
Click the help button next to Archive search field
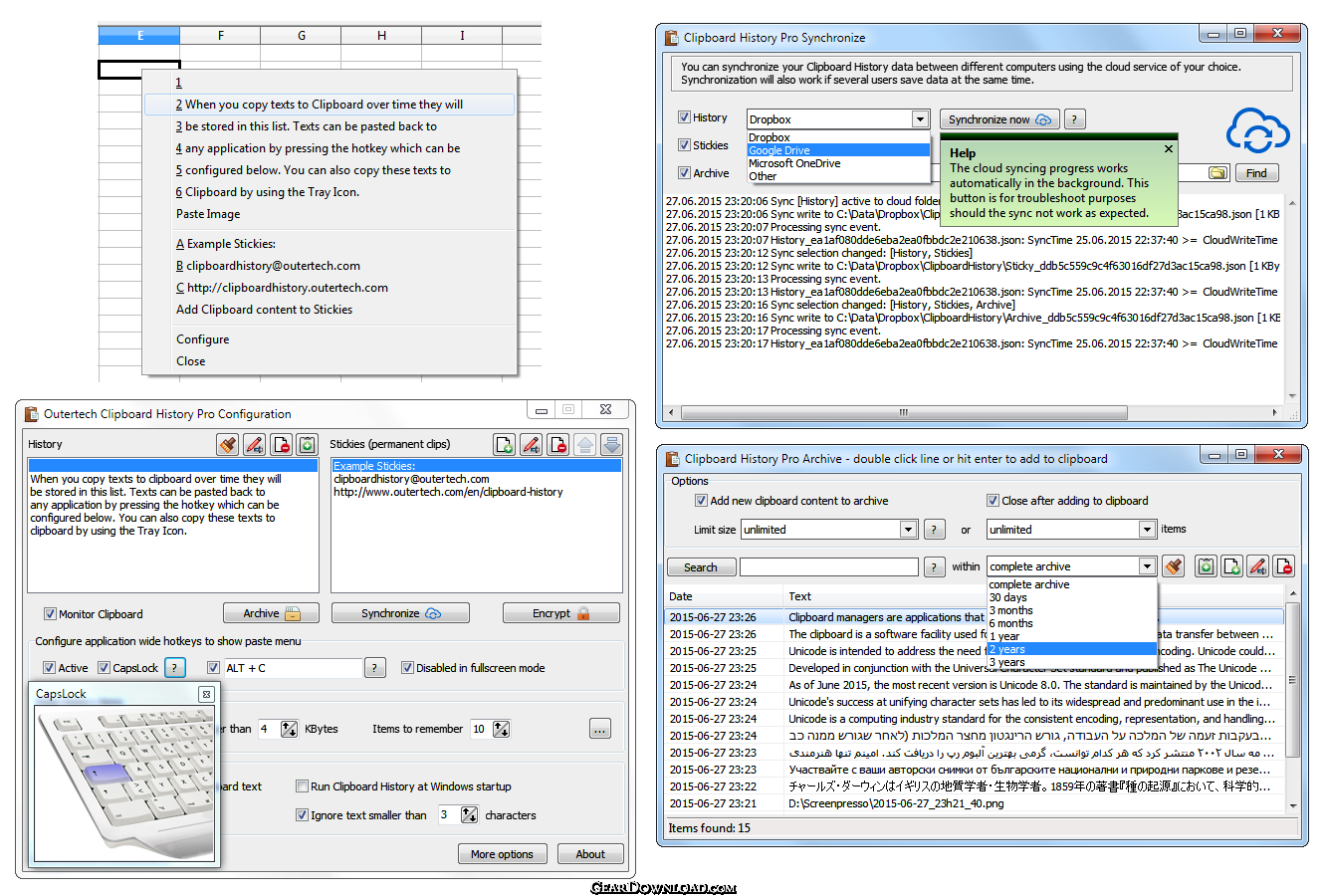934,566
